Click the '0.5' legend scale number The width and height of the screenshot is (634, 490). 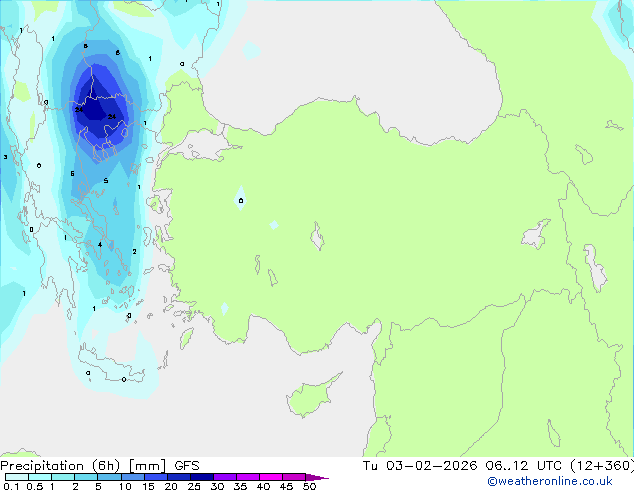(x=34, y=486)
